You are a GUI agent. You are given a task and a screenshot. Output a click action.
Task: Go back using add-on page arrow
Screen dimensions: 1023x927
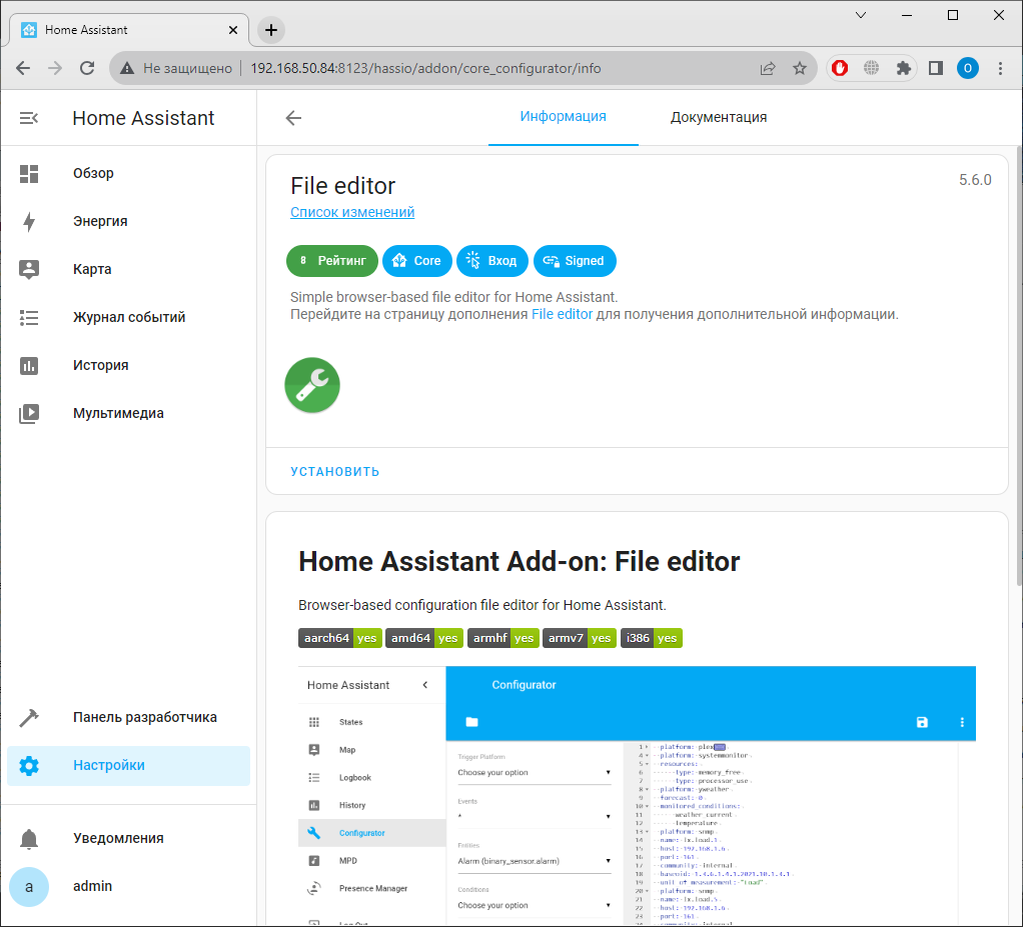[x=294, y=118]
